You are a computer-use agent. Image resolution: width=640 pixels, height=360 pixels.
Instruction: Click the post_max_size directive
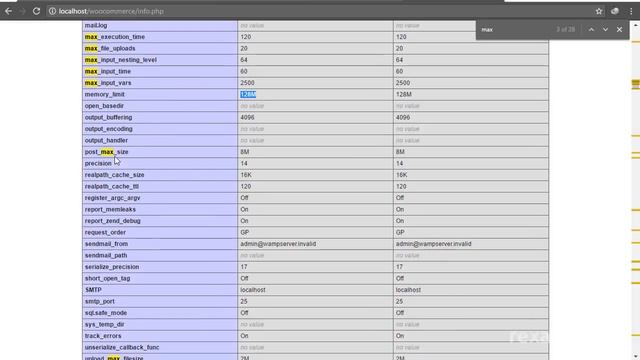[x=107, y=151]
